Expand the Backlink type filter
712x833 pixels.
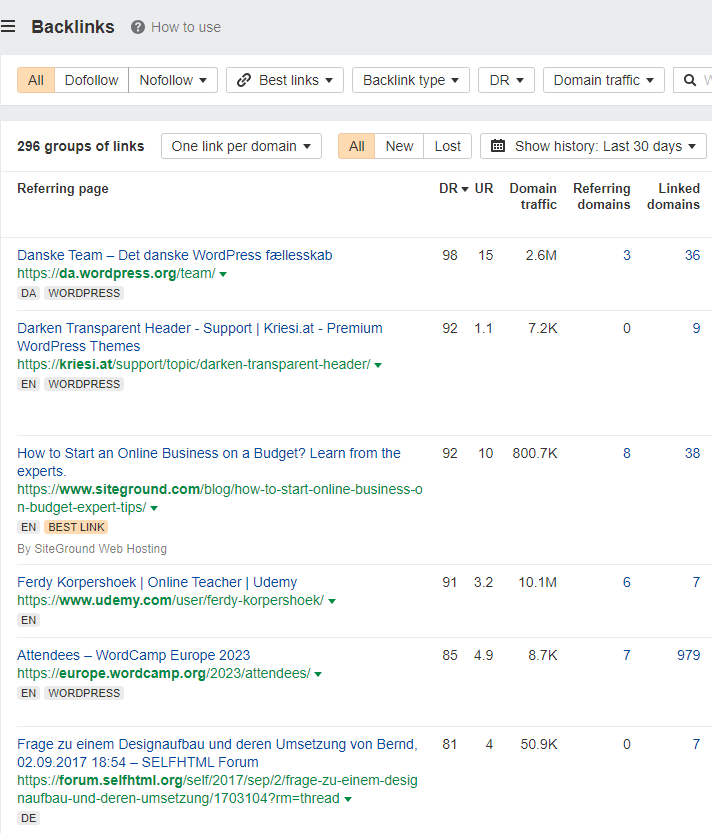tap(410, 79)
